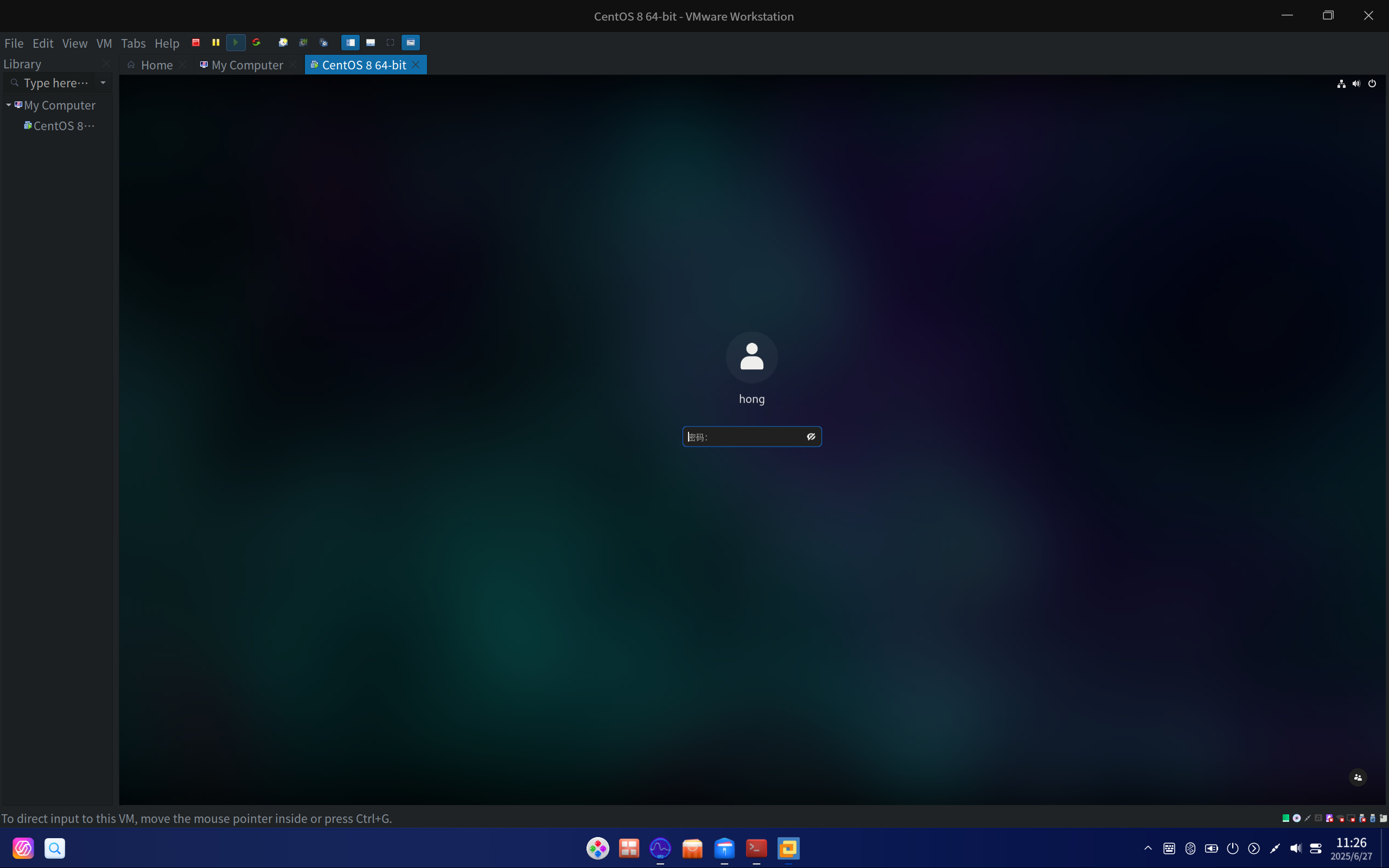Click the taskbar search magnifier icon

click(x=54, y=848)
